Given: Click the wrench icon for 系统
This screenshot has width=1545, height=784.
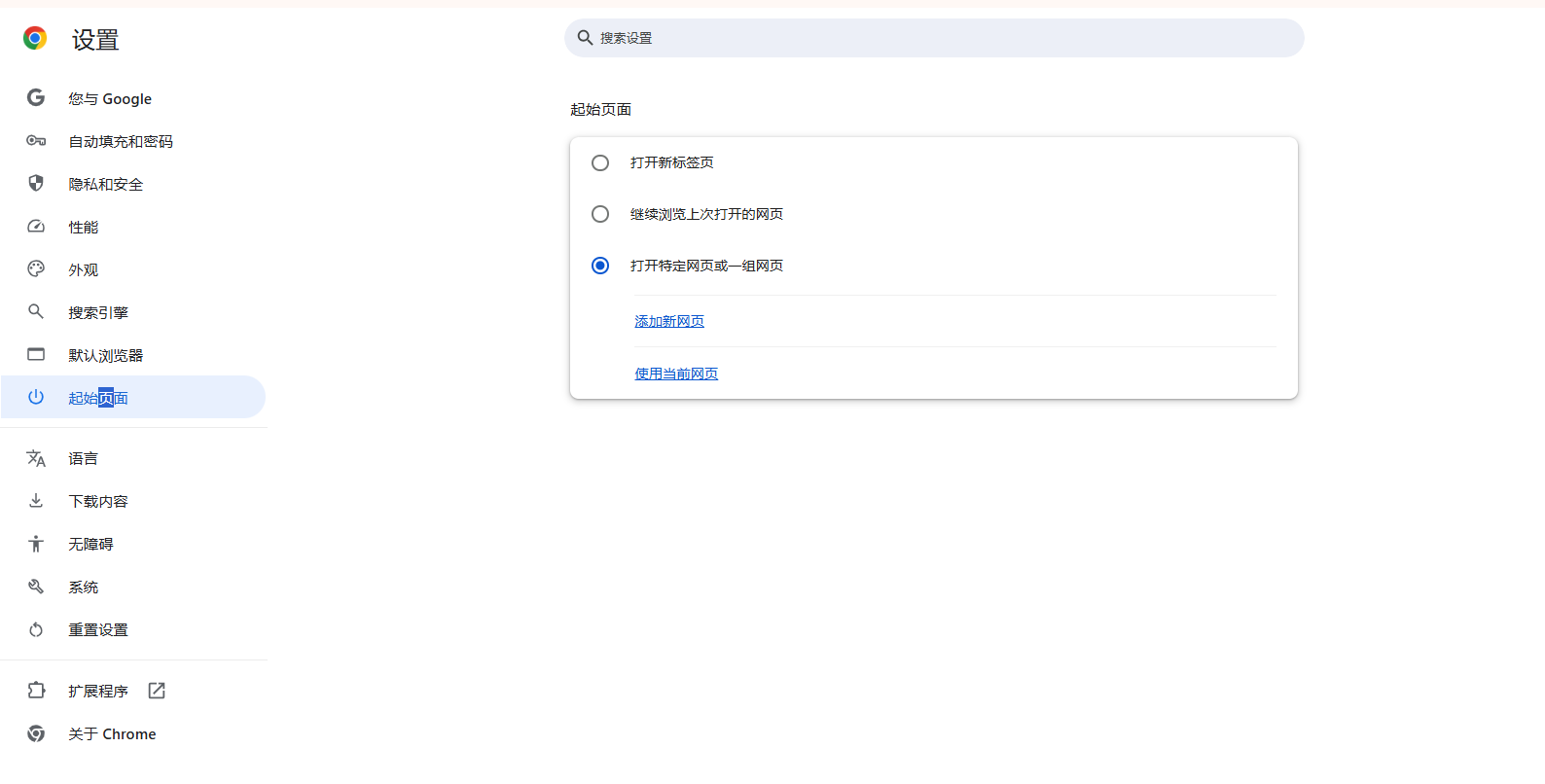Looking at the screenshot, I should click(x=36, y=587).
